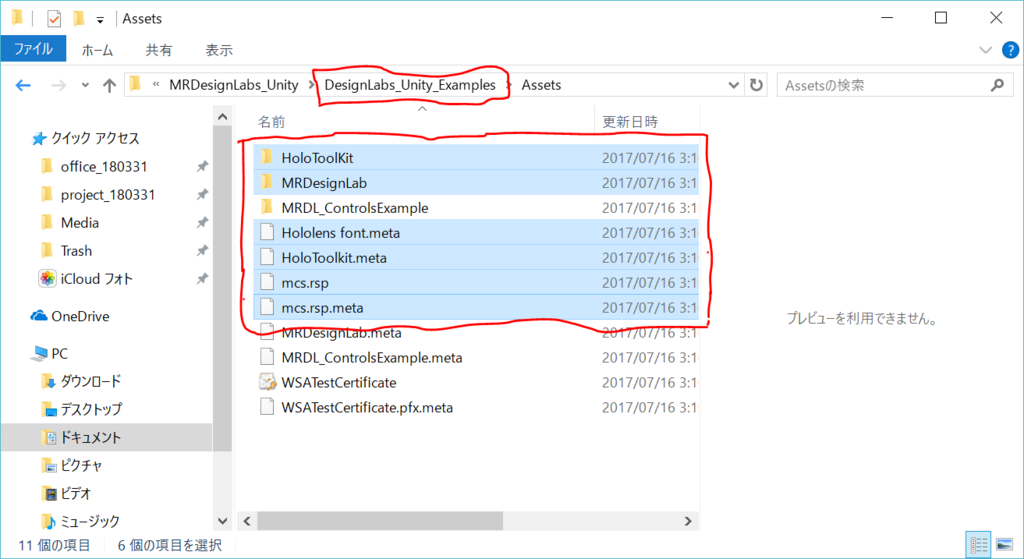Image resolution: width=1024 pixels, height=559 pixels.
Task: Click the Back navigation arrow
Action: 23,86
